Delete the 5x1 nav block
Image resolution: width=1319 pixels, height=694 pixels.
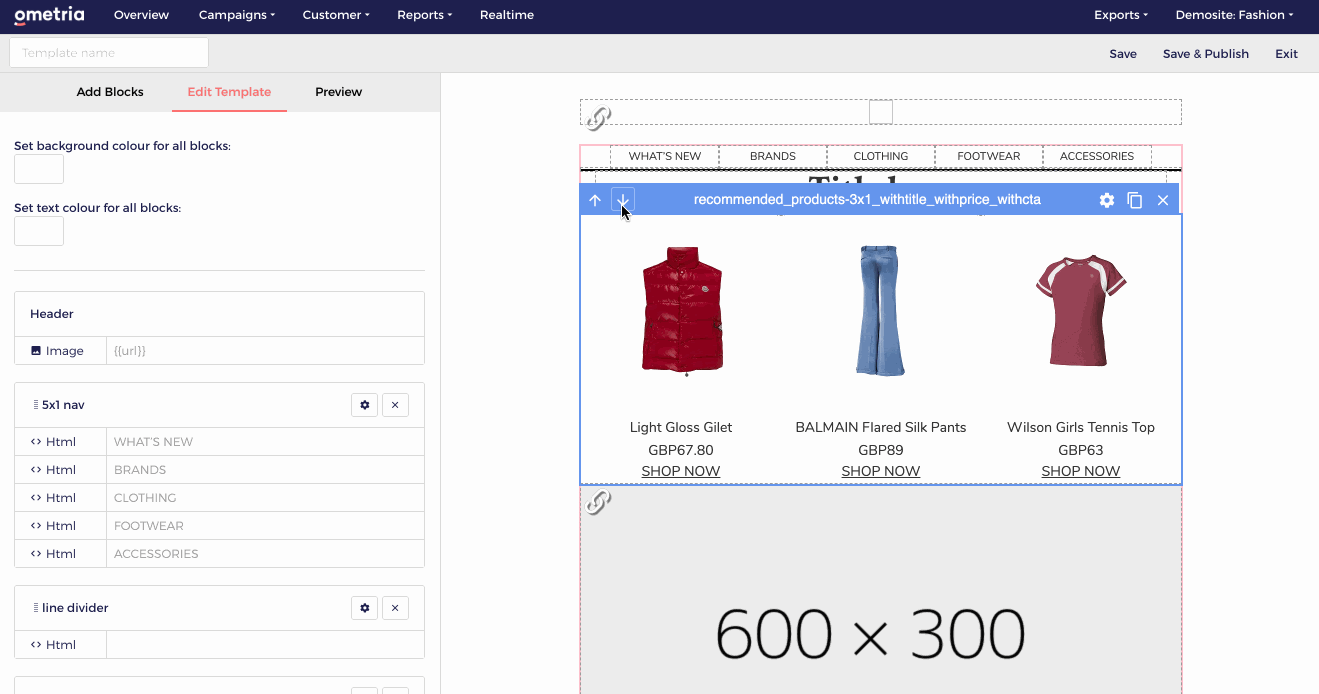(395, 405)
